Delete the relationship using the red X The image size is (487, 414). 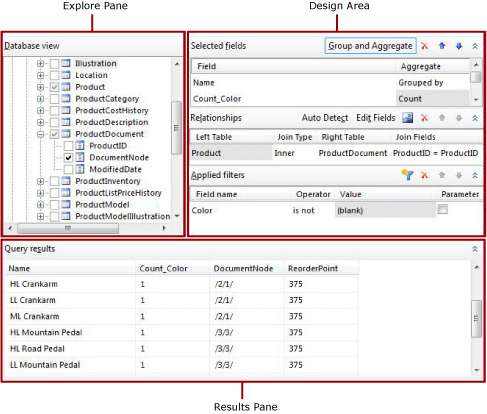coord(424,118)
